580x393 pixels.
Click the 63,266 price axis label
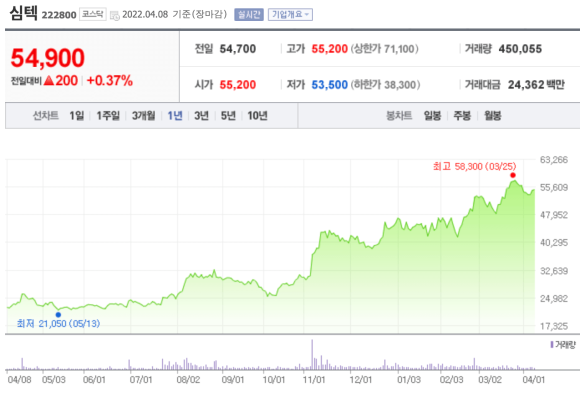[x=554, y=160]
